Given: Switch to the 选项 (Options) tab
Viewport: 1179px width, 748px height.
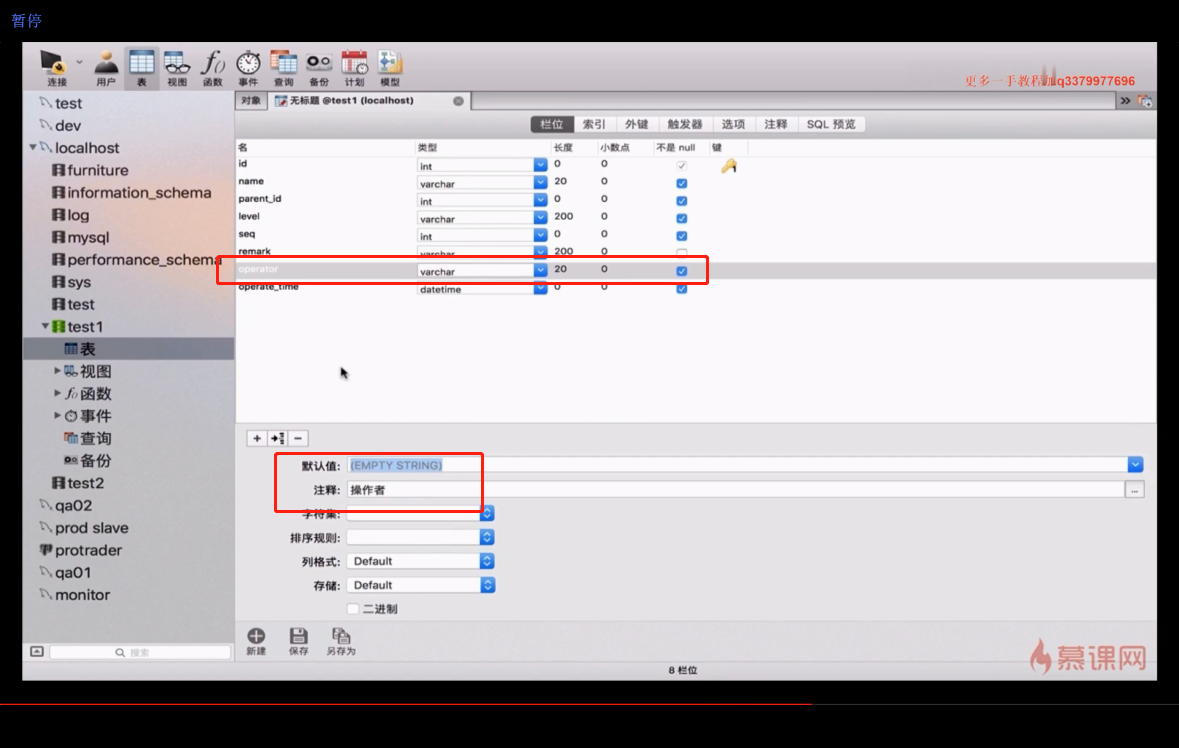Looking at the screenshot, I should click(x=733, y=124).
